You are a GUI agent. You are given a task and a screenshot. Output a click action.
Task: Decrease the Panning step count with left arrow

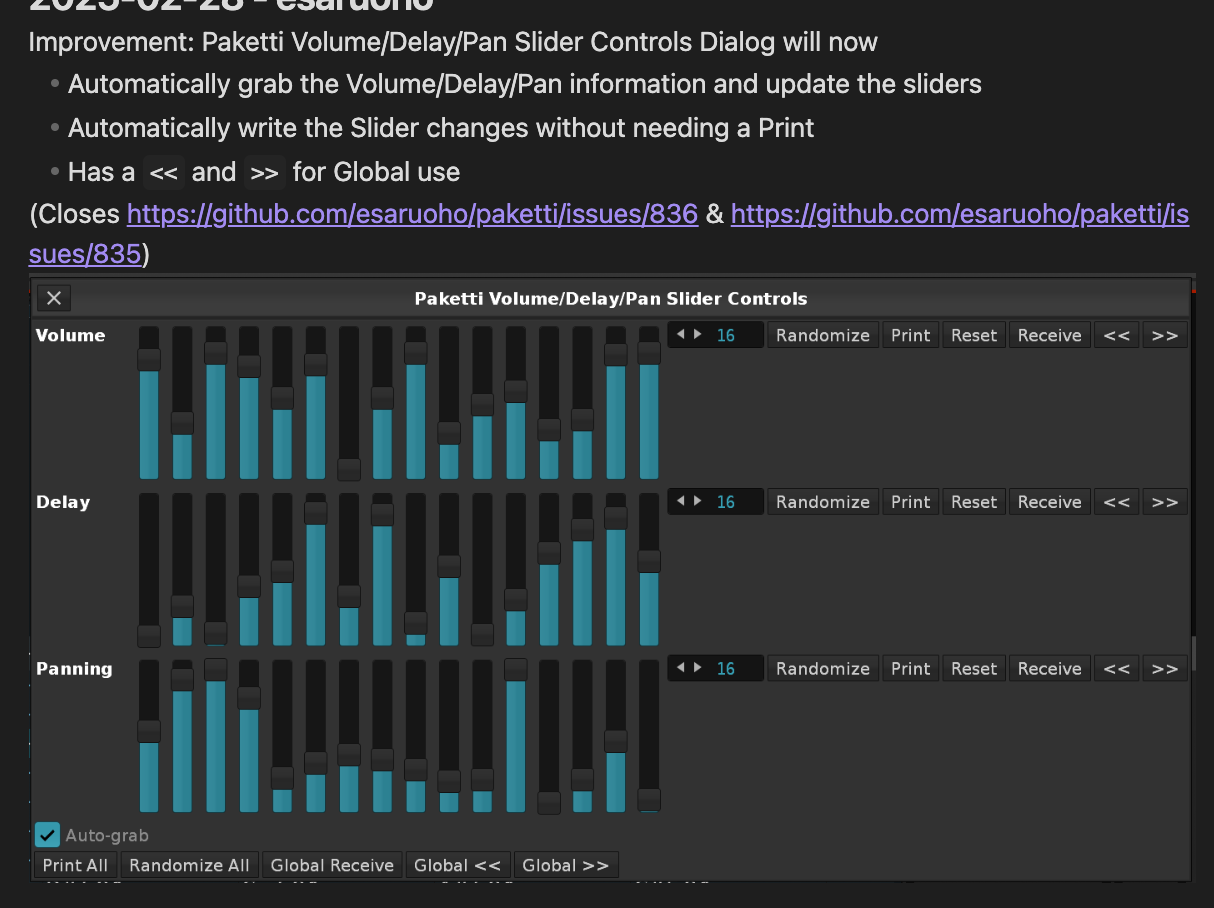[x=681, y=668]
